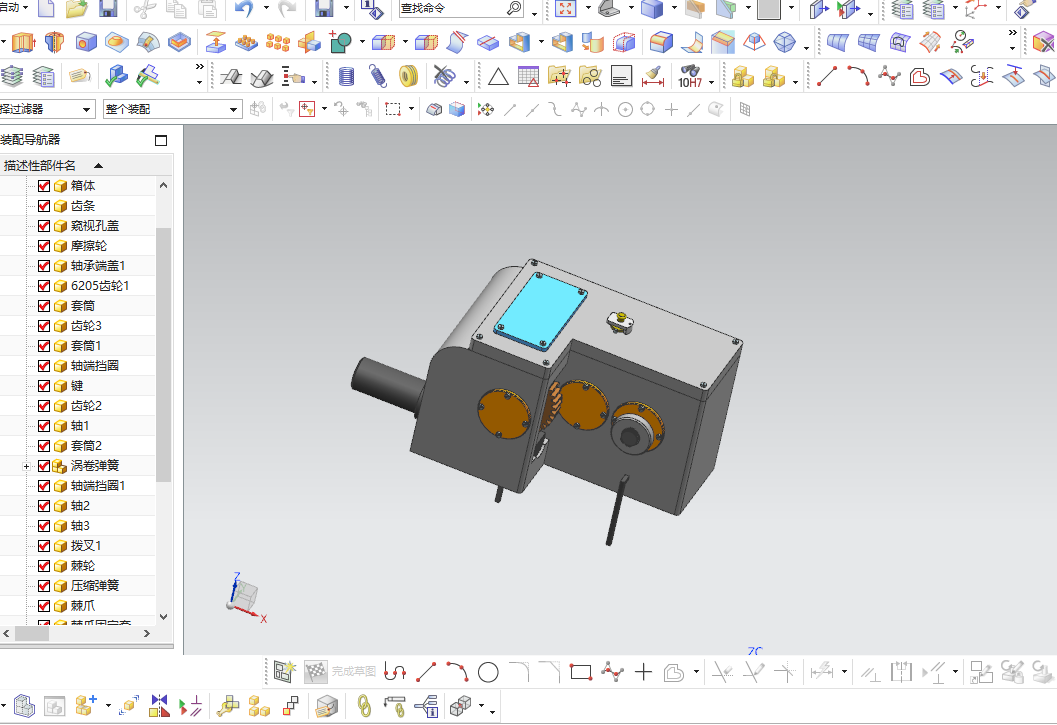Screen dimensions: 1057x725
Task: Click the Extension Spring icon
Action: pos(378,76)
